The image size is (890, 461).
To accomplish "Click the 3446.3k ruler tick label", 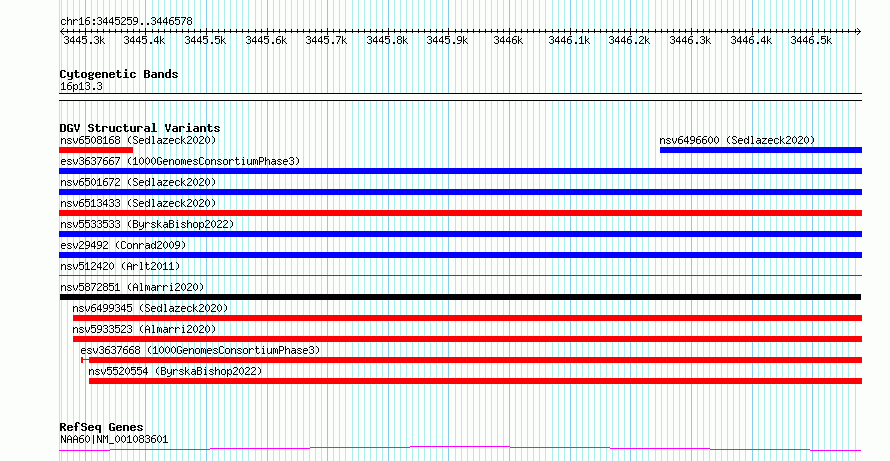I will 690,40.
